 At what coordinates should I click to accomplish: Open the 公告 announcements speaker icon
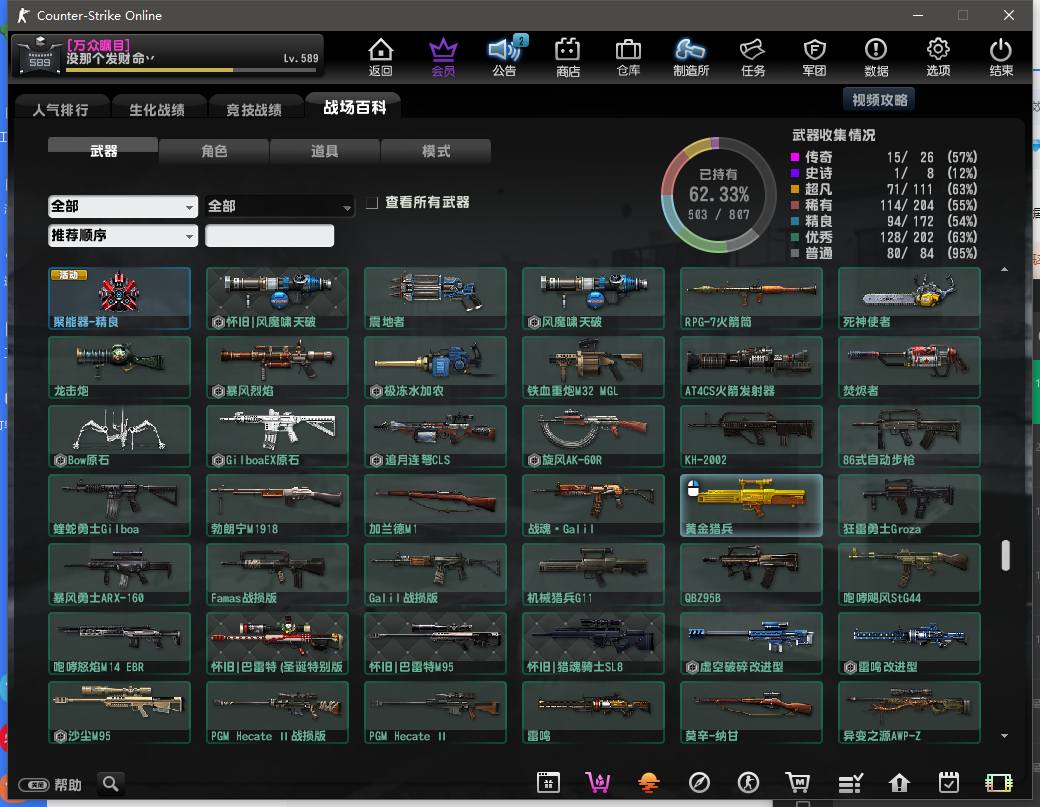pyautogui.click(x=505, y=57)
